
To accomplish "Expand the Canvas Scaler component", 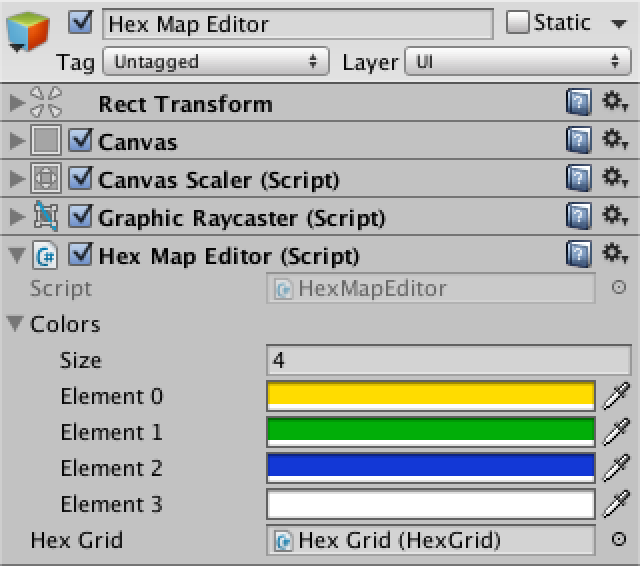I will pyautogui.click(x=17, y=178).
